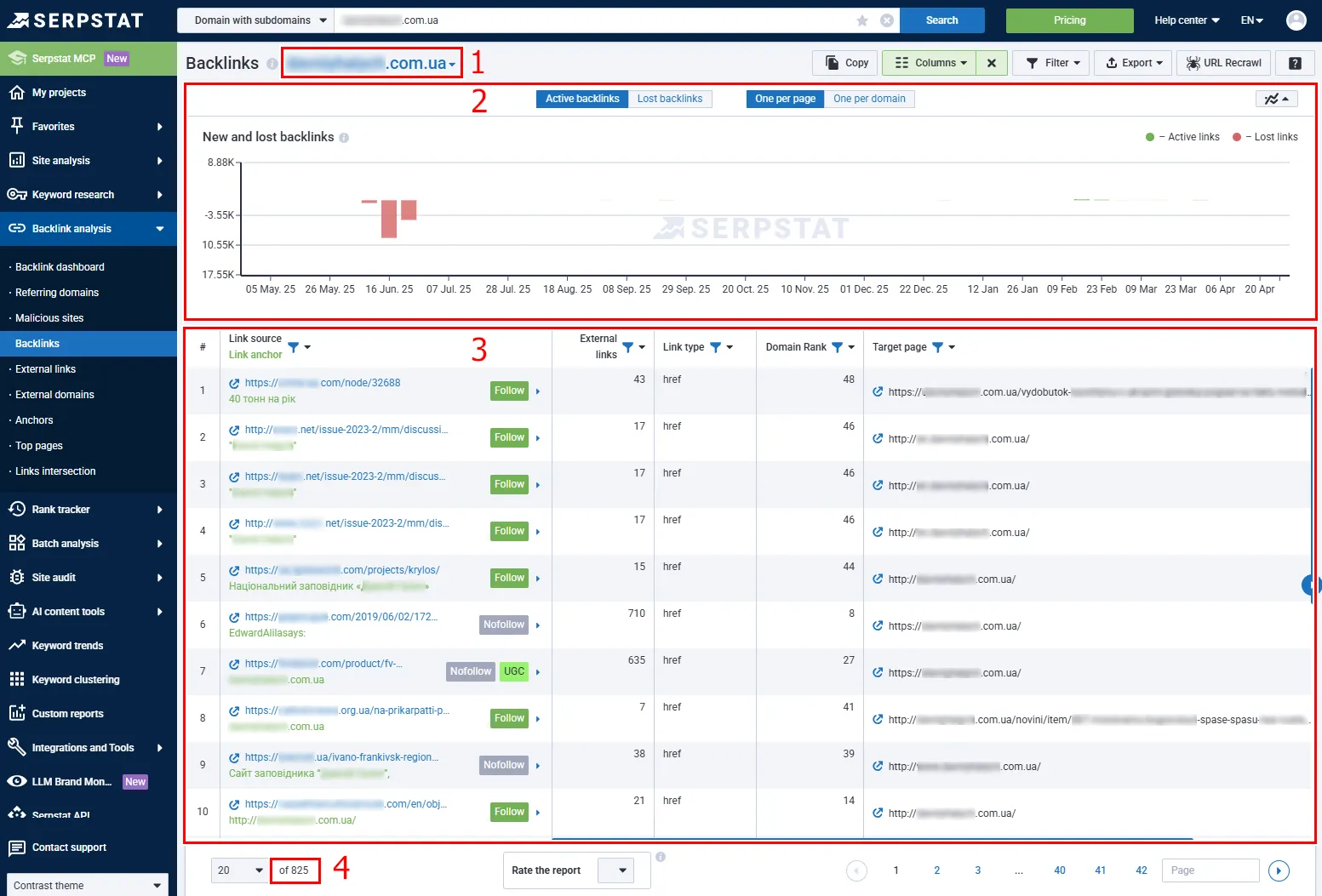Click the Keyword clustering grid icon

(x=16, y=679)
